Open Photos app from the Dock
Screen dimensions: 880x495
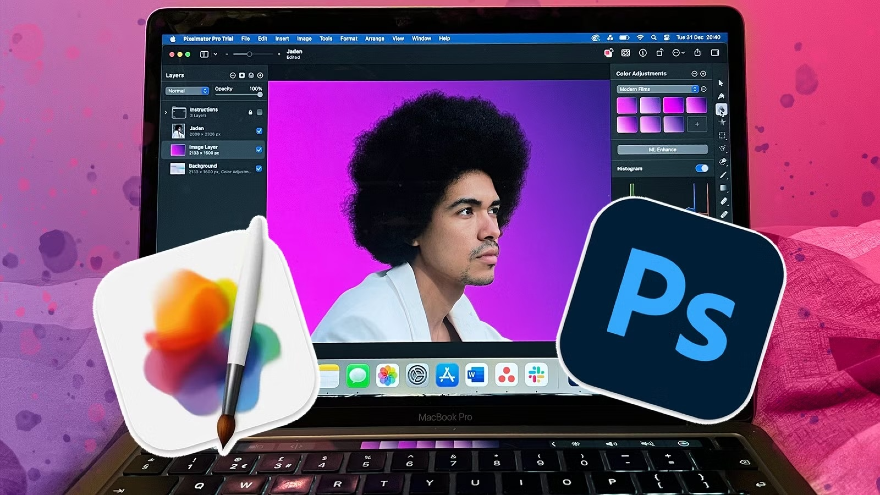tap(387, 375)
